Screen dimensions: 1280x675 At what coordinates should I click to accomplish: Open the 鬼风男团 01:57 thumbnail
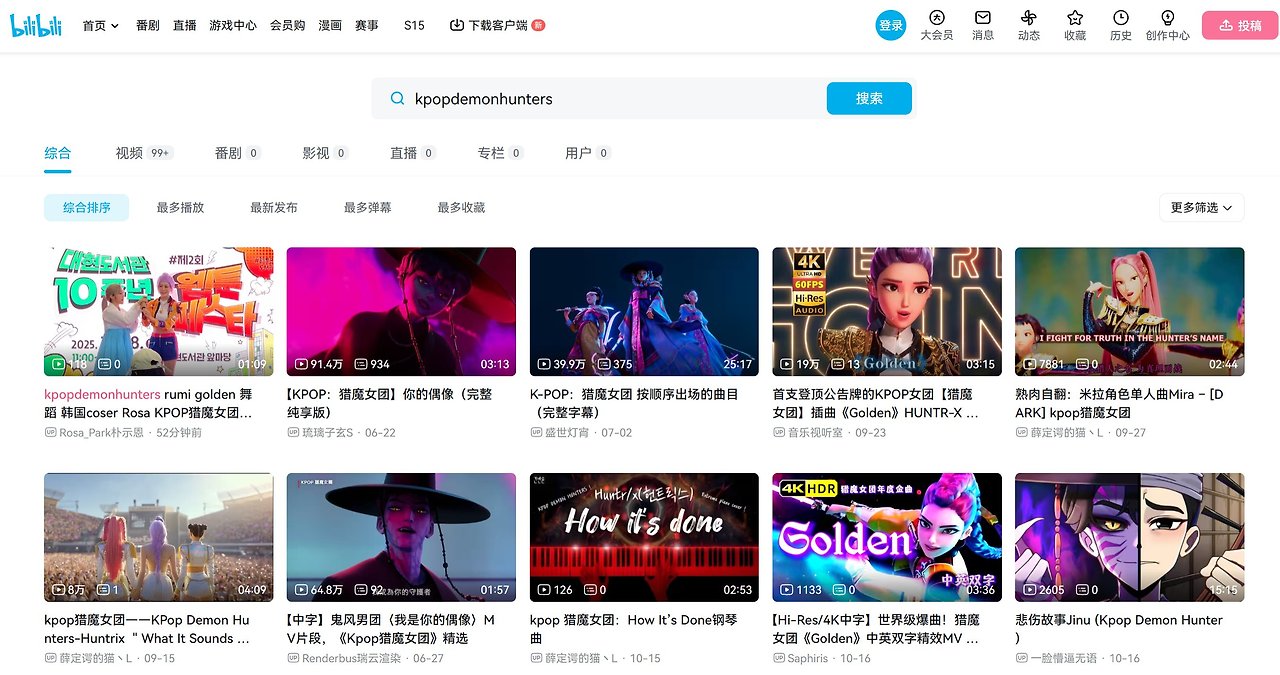401,537
